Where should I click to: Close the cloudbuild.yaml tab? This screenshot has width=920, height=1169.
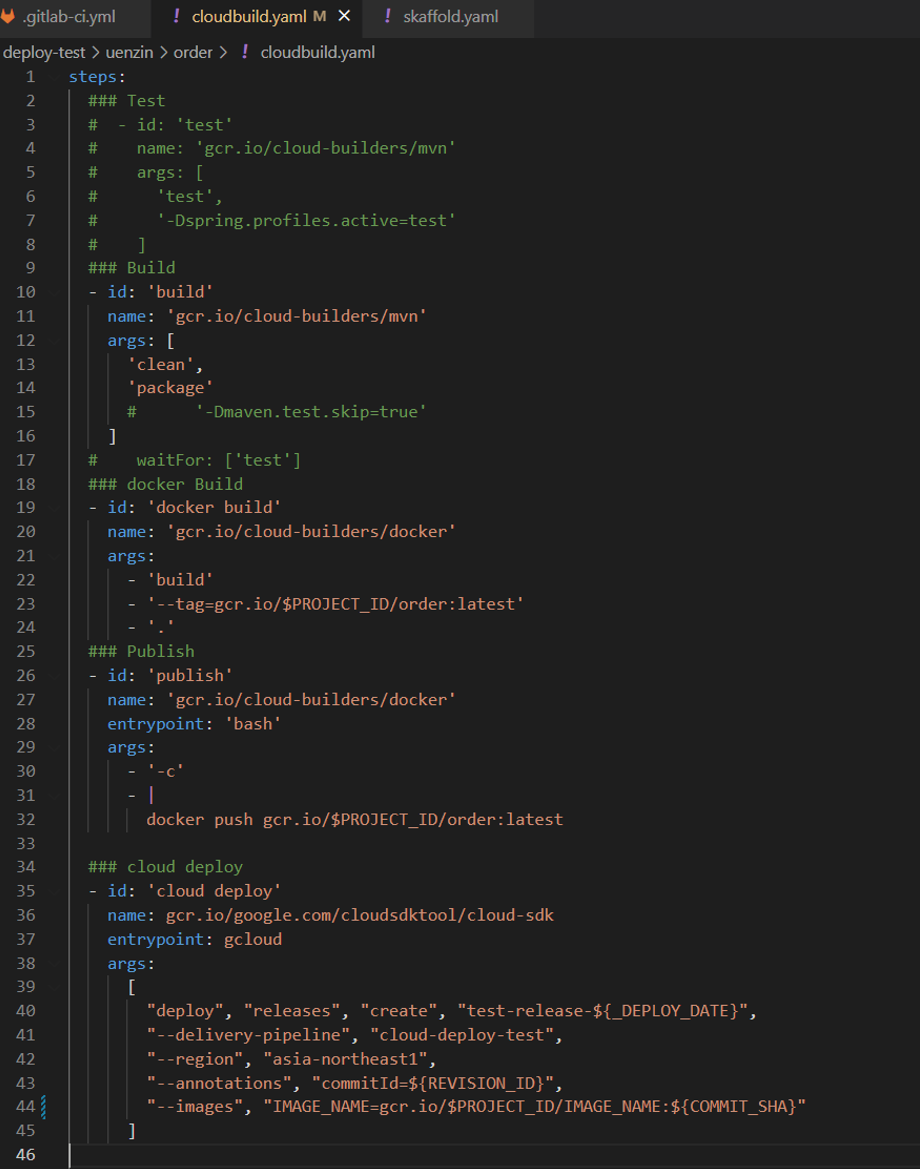[344, 16]
